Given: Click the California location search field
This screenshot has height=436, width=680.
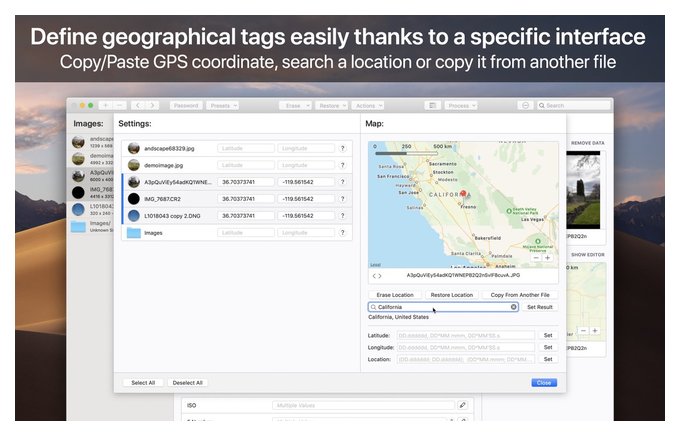Looking at the screenshot, I should [443, 307].
